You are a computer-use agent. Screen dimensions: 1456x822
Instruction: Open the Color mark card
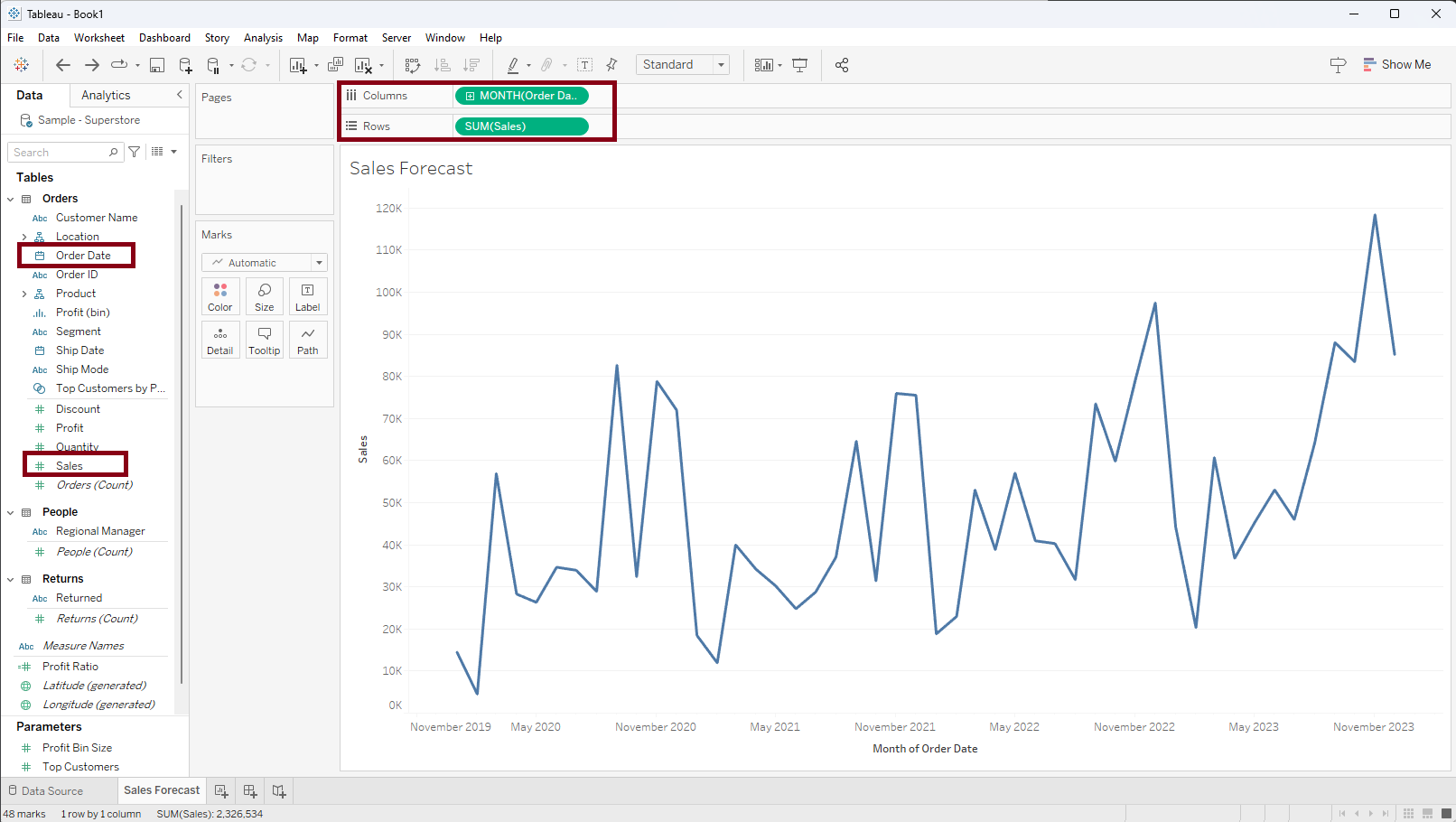tap(220, 296)
